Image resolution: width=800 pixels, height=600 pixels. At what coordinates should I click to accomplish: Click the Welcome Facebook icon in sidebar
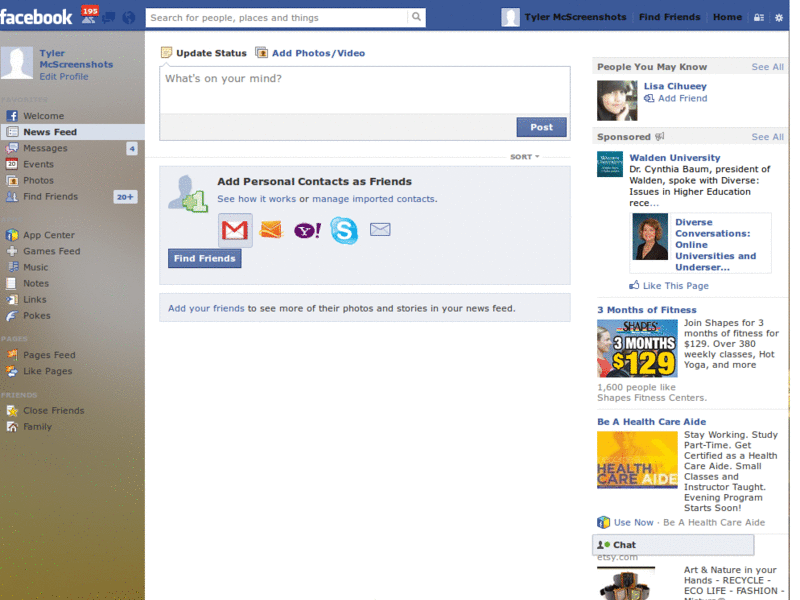(12, 116)
